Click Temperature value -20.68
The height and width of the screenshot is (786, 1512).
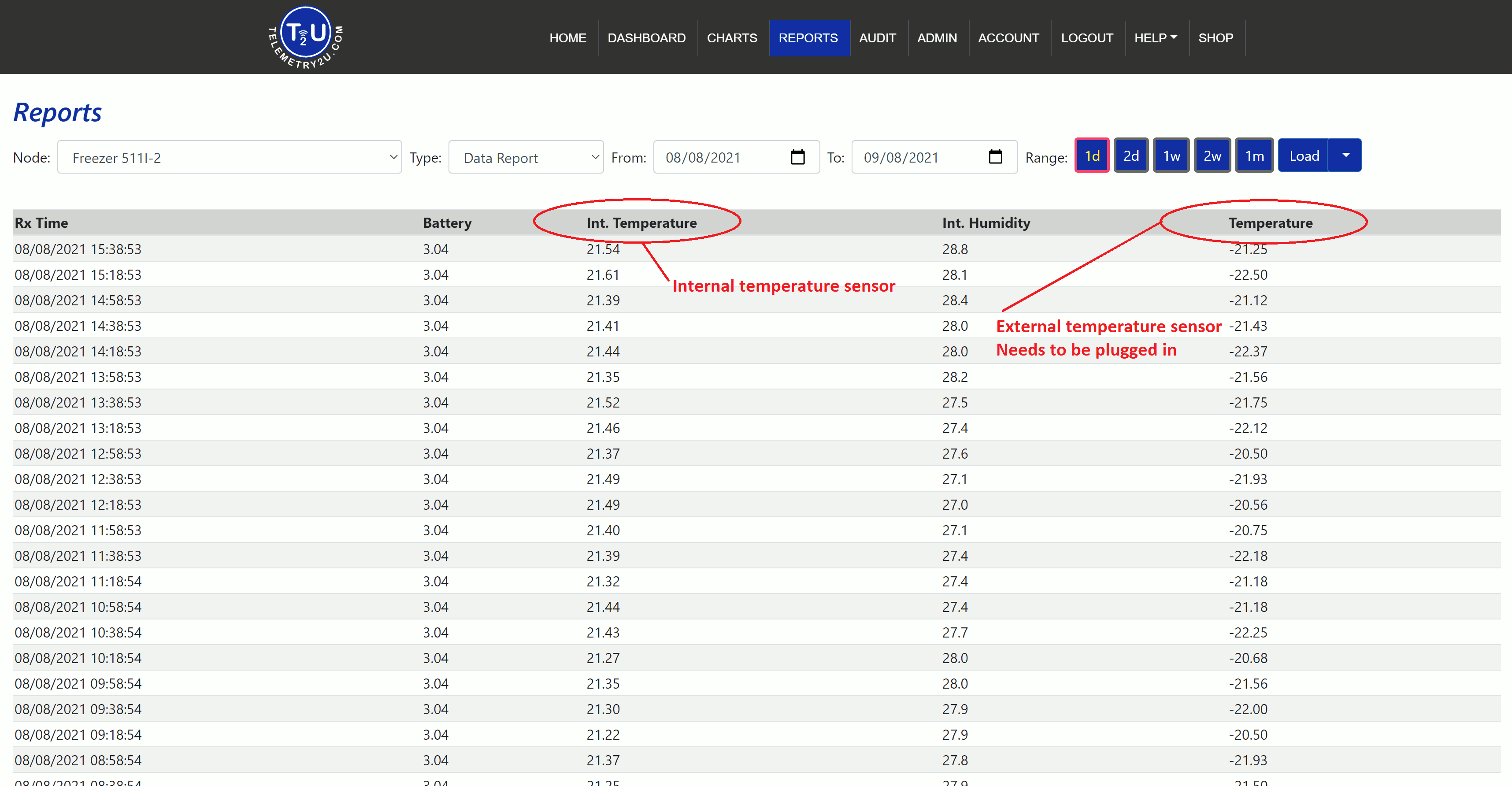click(1249, 658)
